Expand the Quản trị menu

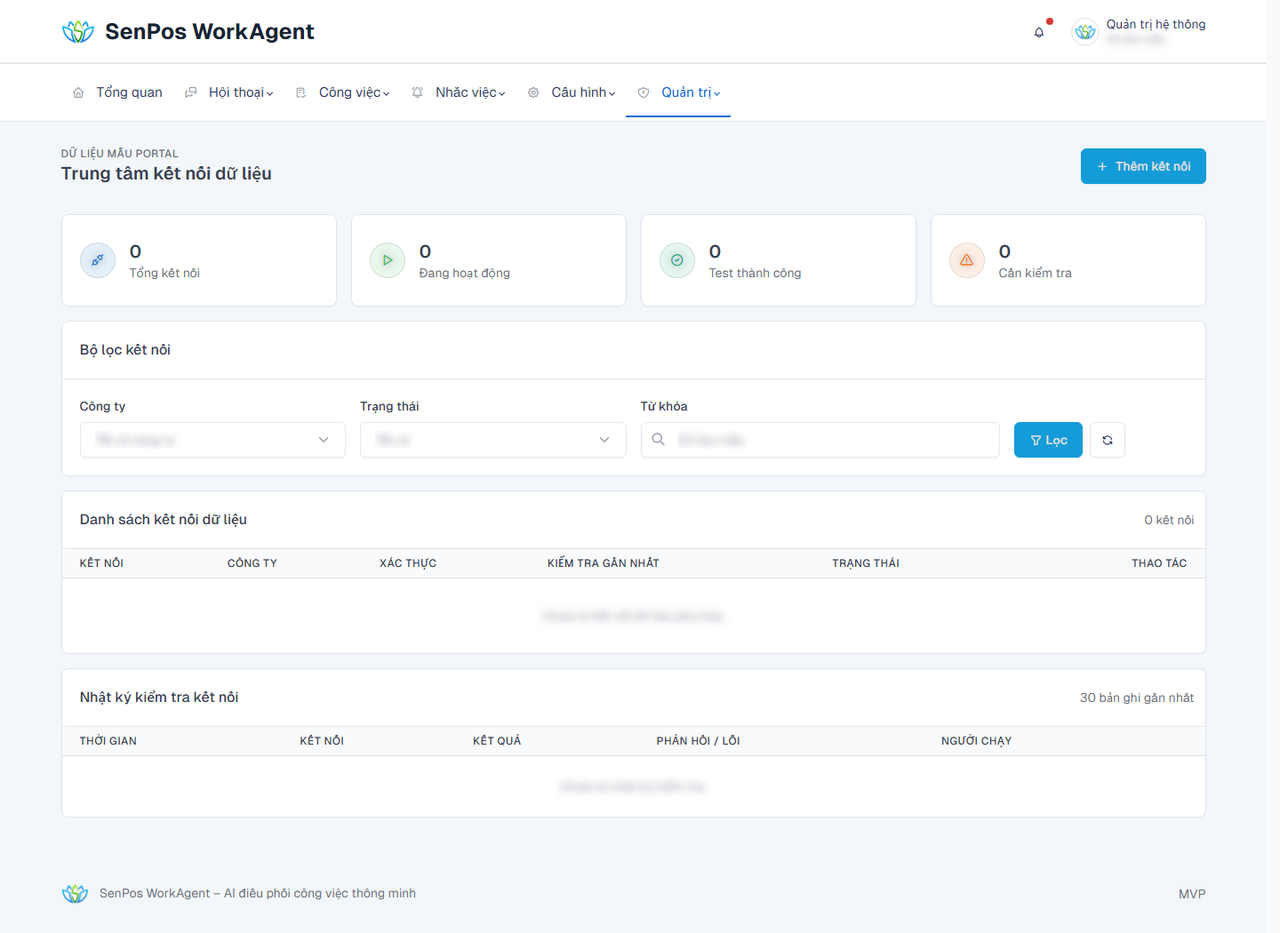tap(678, 92)
